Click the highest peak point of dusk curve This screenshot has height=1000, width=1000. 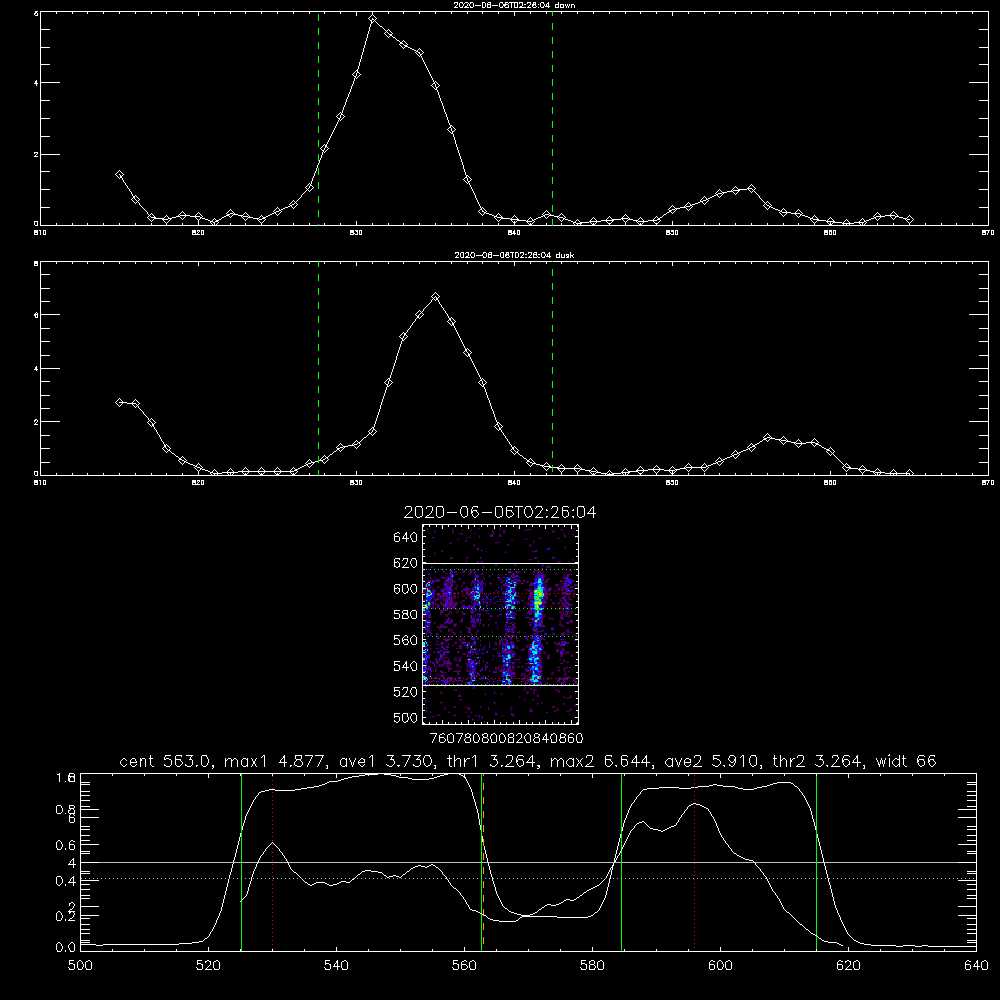tap(436, 297)
